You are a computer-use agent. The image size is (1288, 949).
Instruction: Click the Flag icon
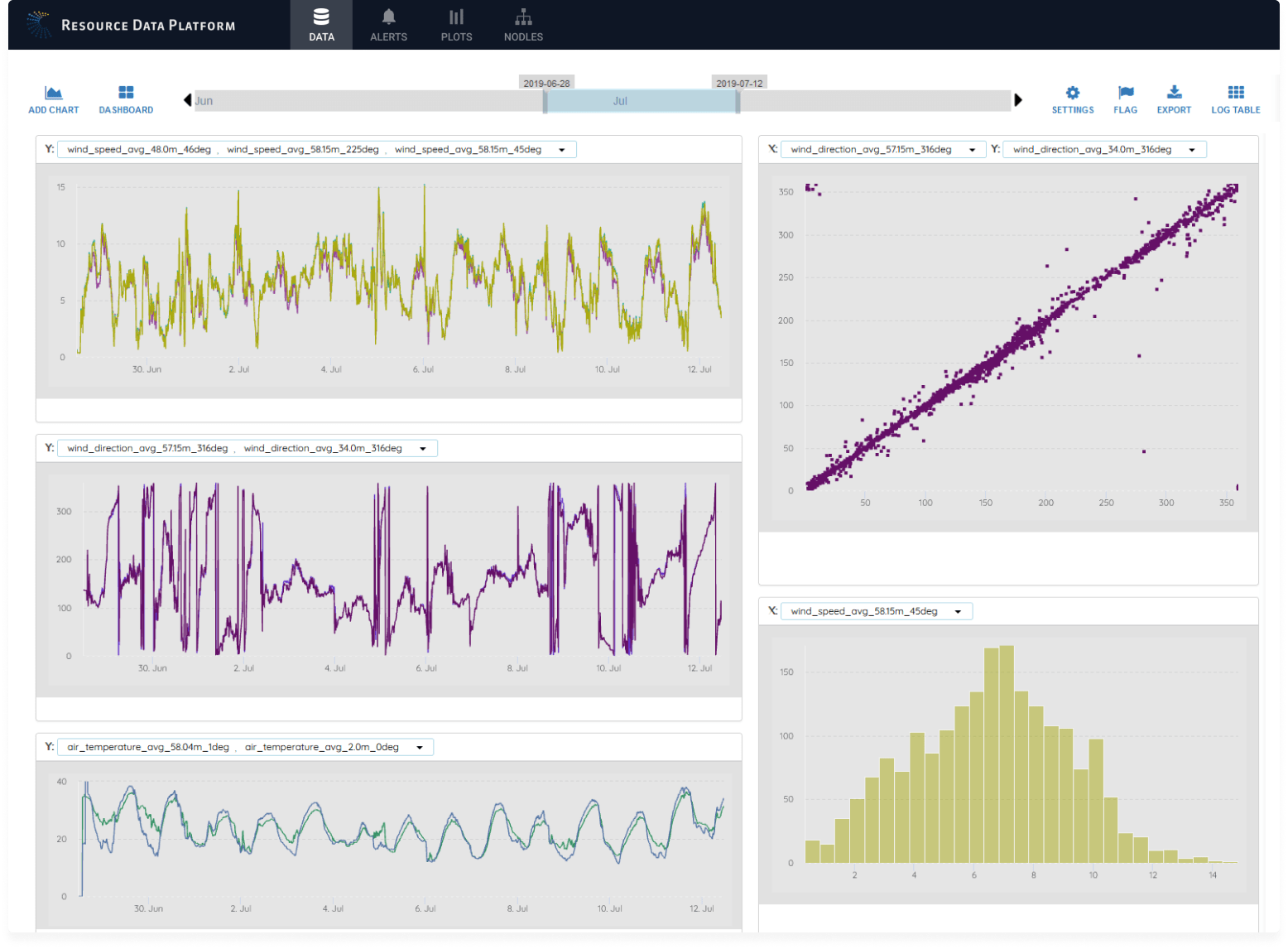(x=1126, y=93)
